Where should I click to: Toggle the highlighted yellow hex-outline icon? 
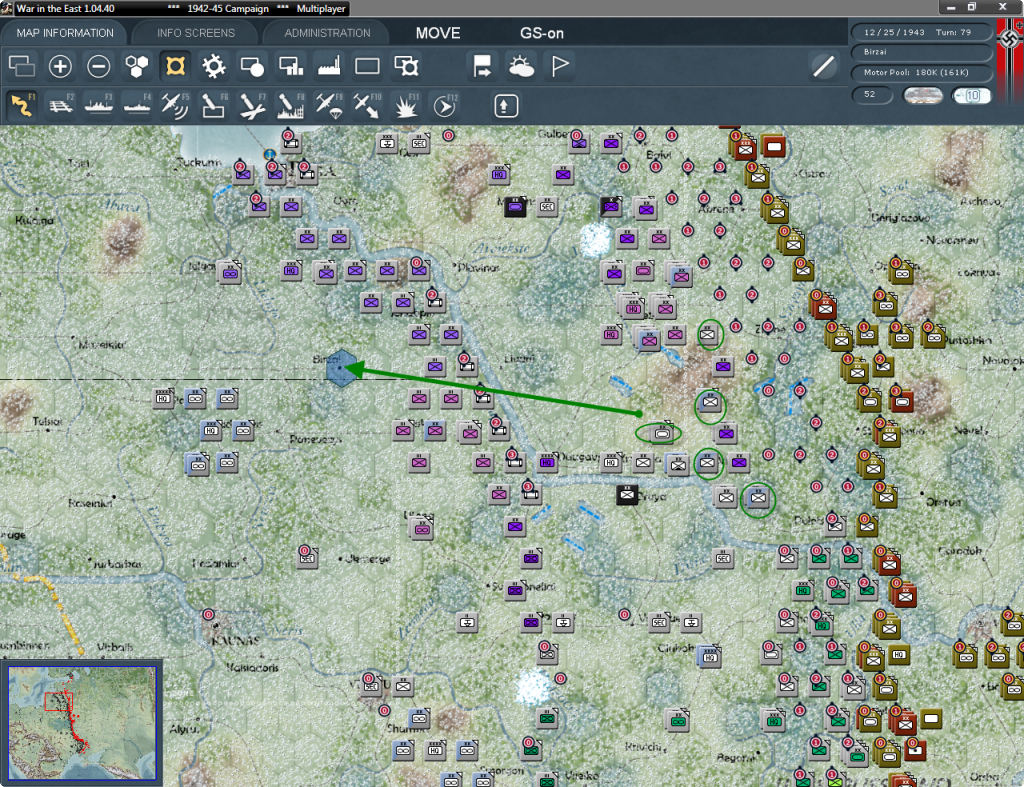(x=175, y=66)
